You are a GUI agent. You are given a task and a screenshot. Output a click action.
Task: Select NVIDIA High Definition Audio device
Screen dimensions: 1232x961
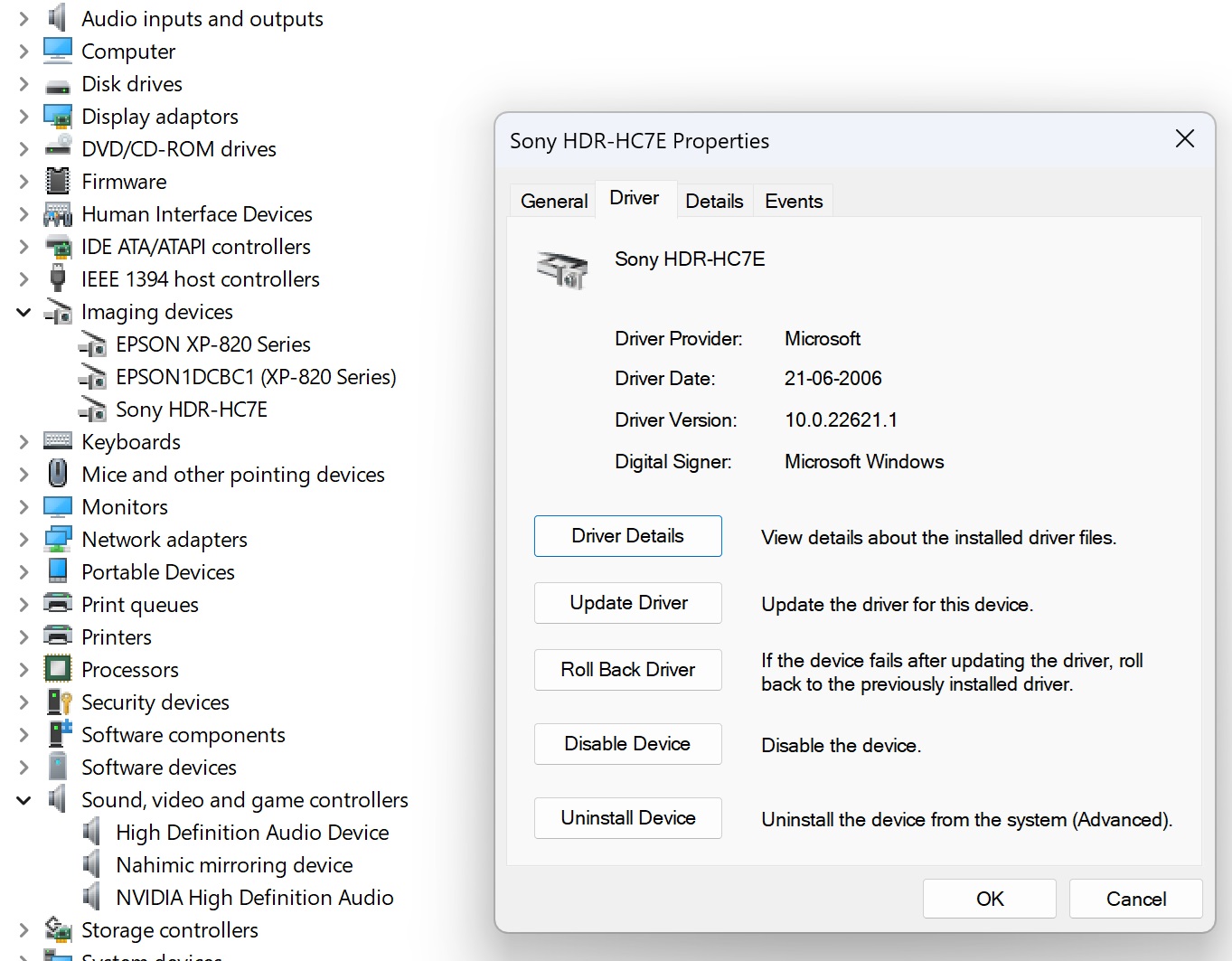coord(254,898)
